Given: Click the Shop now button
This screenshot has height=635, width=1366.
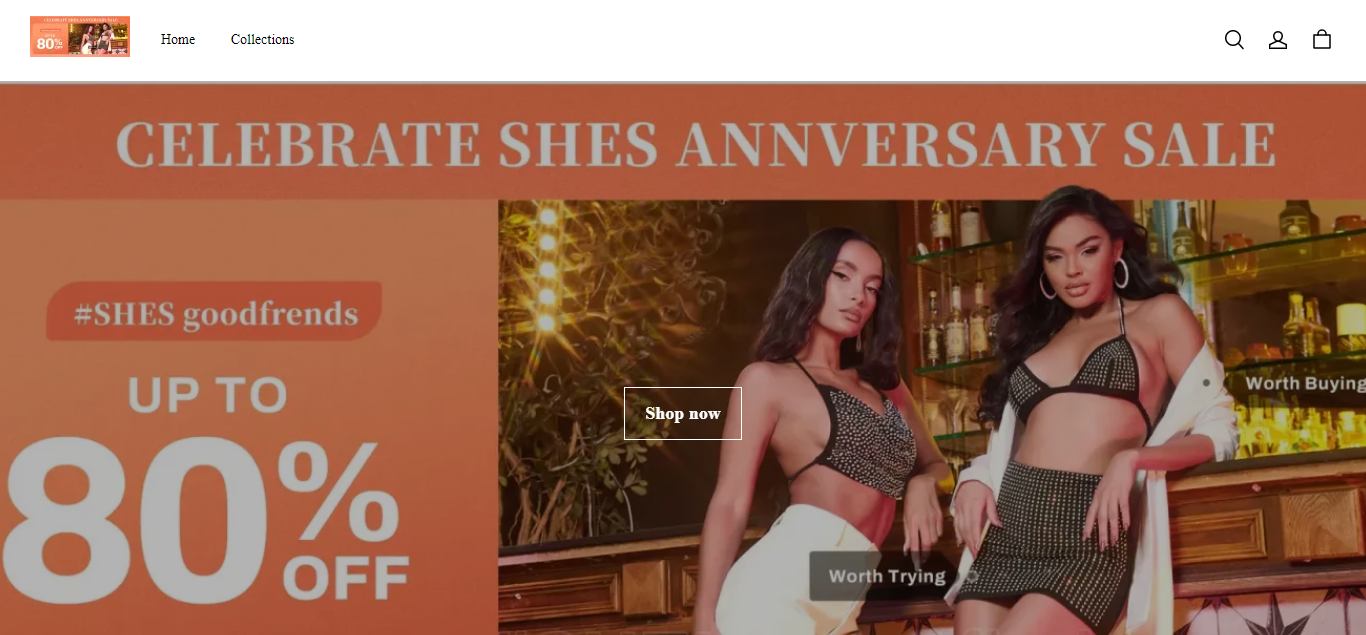Looking at the screenshot, I should tap(683, 413).
